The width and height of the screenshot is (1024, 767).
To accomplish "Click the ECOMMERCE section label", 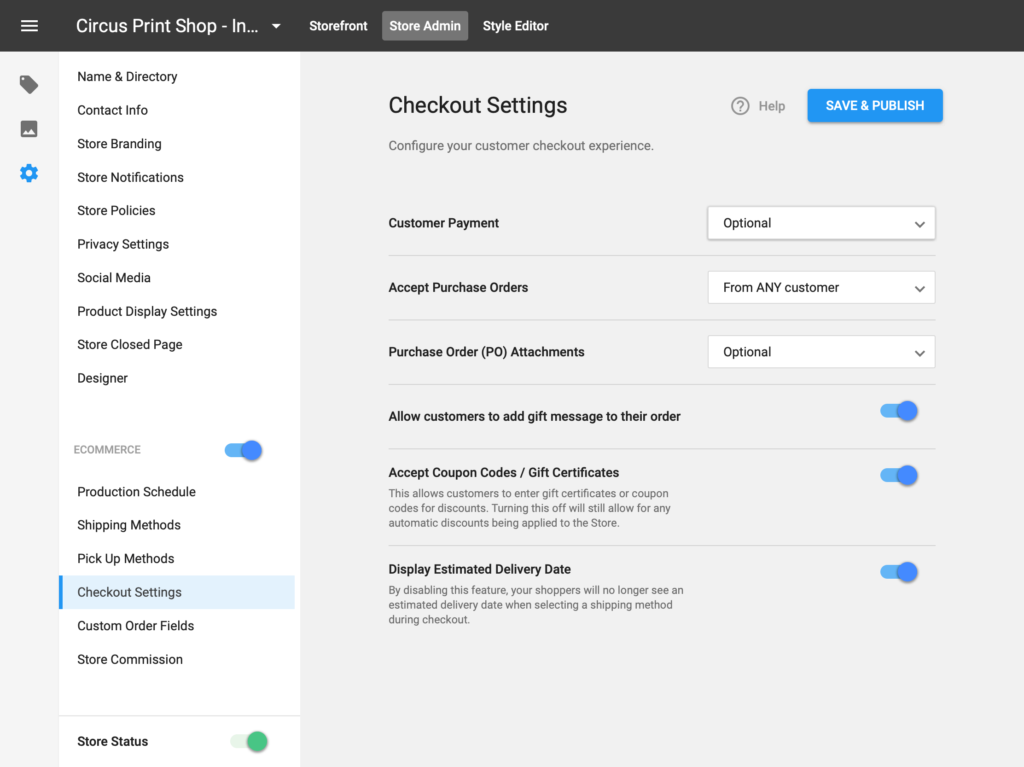I will 107,450.
